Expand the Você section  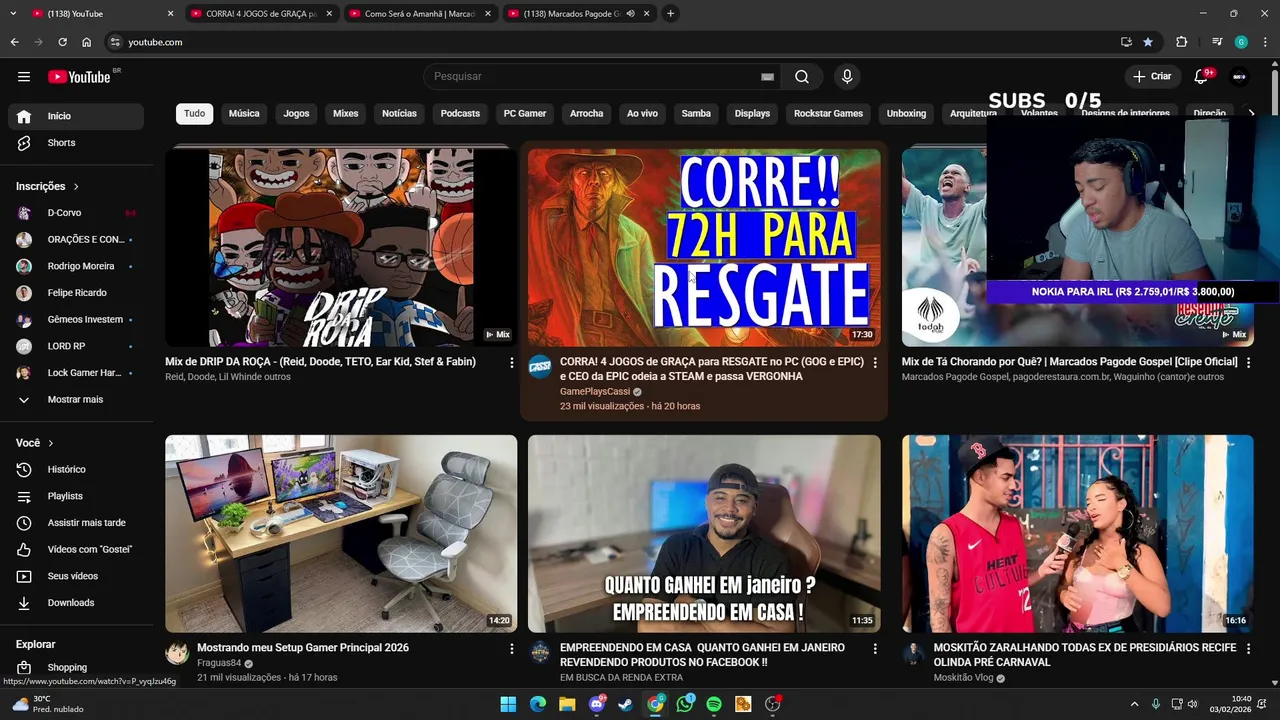[x=35, y=443]
